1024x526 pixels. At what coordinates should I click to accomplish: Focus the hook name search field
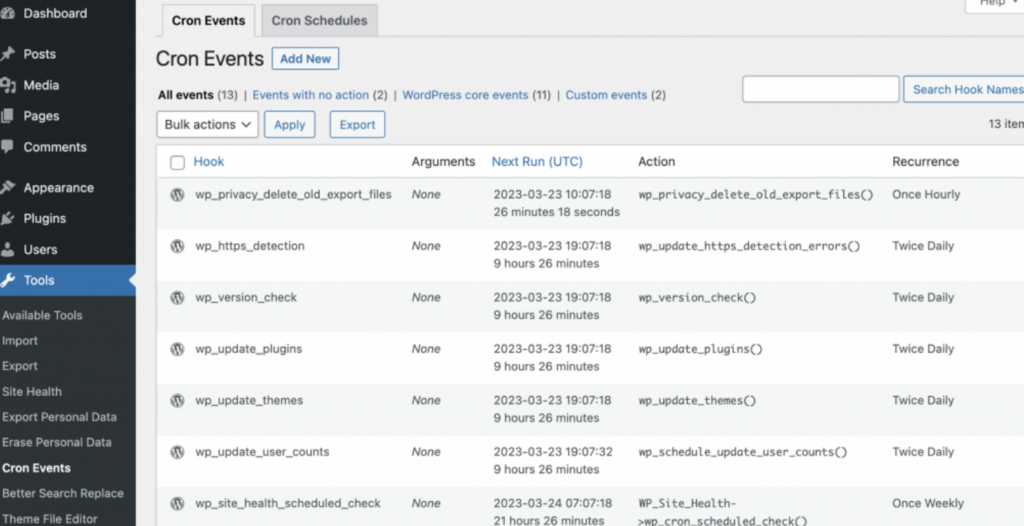click(x=820, y=89)
